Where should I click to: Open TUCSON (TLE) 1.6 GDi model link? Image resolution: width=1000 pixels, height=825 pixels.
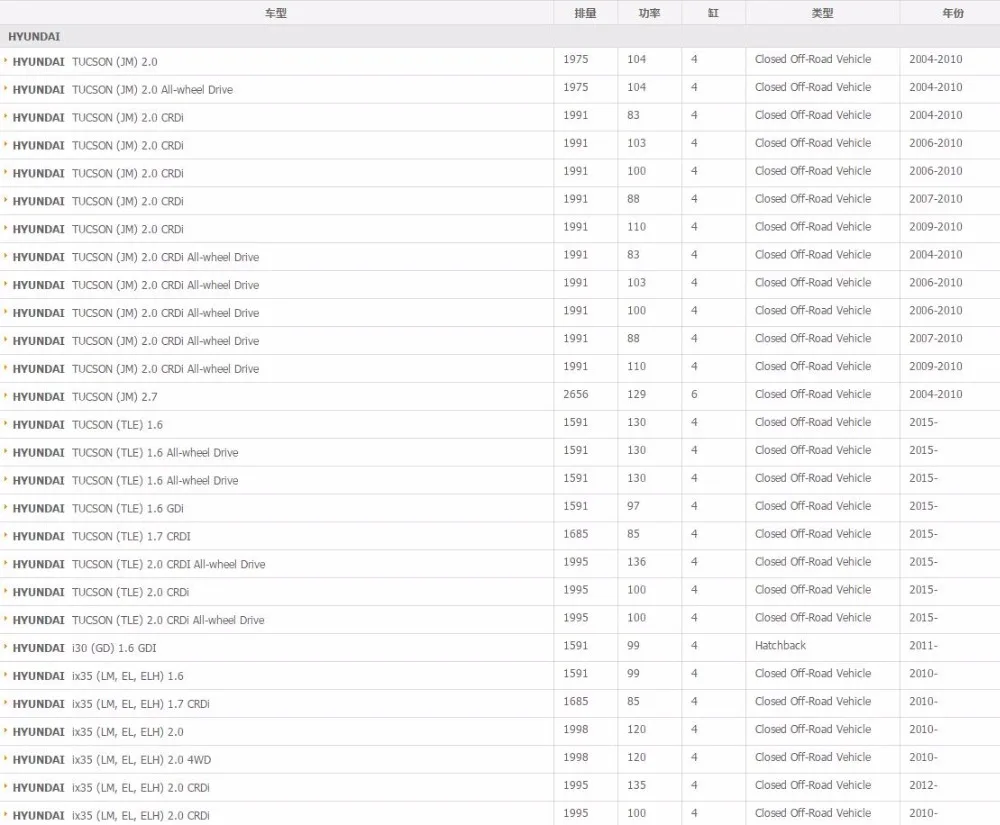[98, 509]
